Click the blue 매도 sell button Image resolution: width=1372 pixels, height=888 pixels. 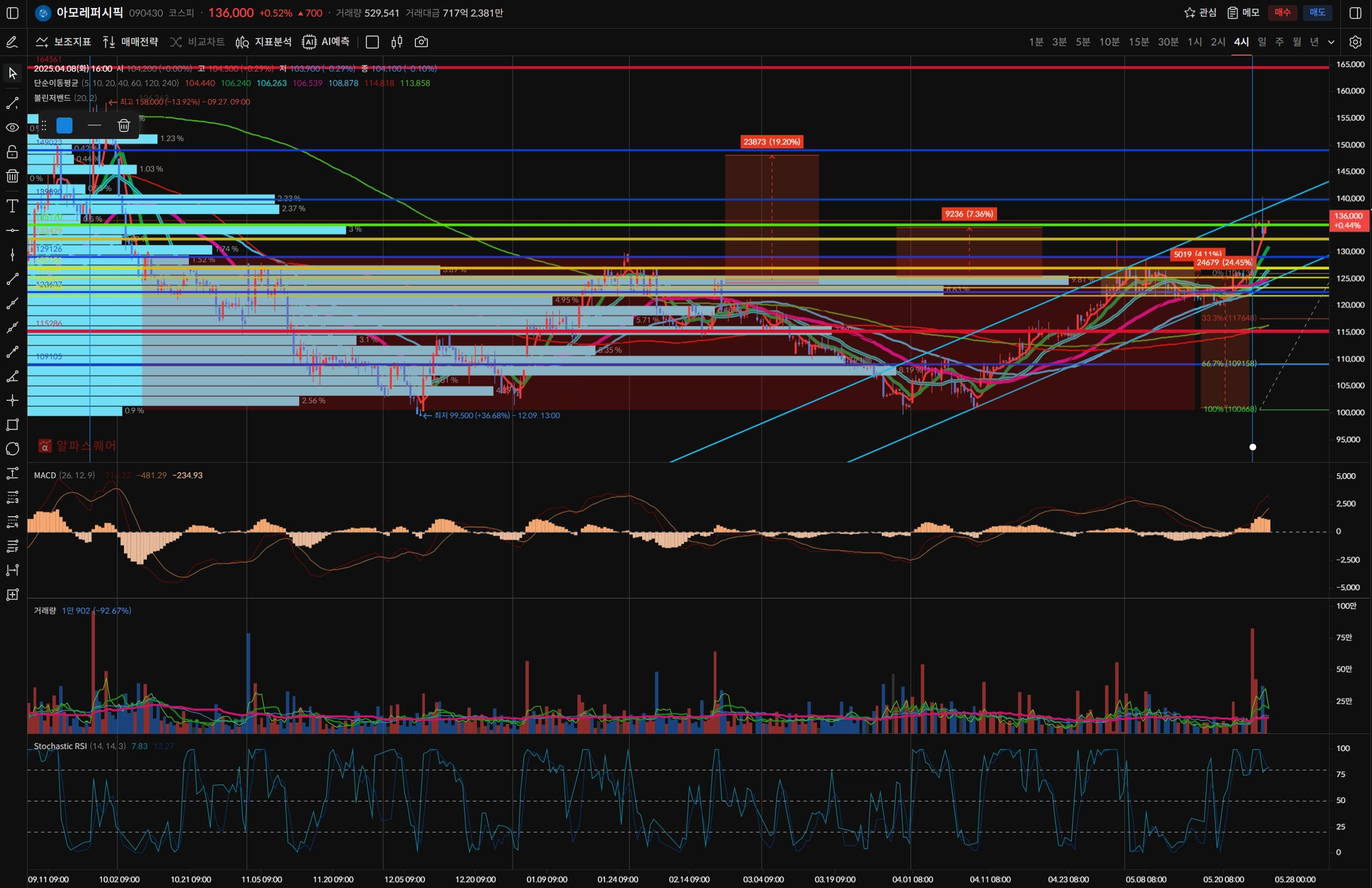(1317, 13)
